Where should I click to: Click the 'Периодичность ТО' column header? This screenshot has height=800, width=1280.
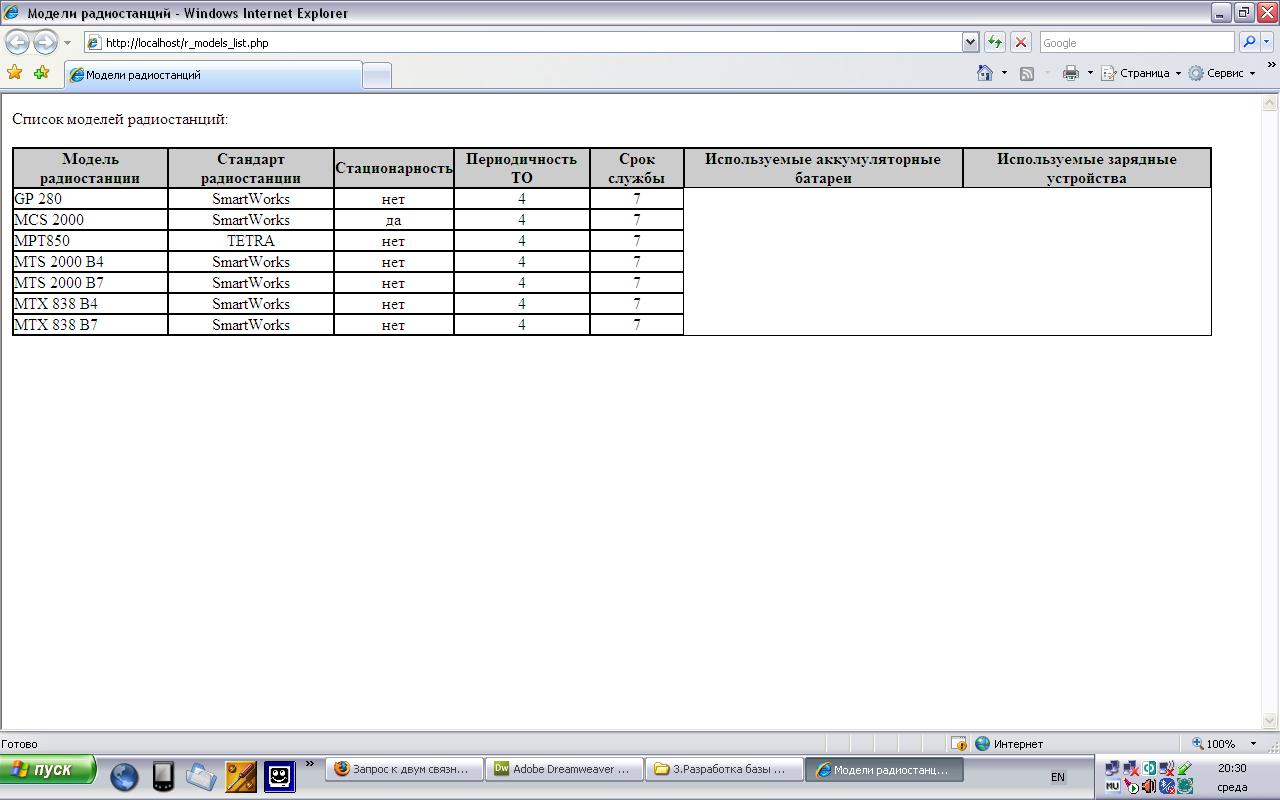click(522, 168)
